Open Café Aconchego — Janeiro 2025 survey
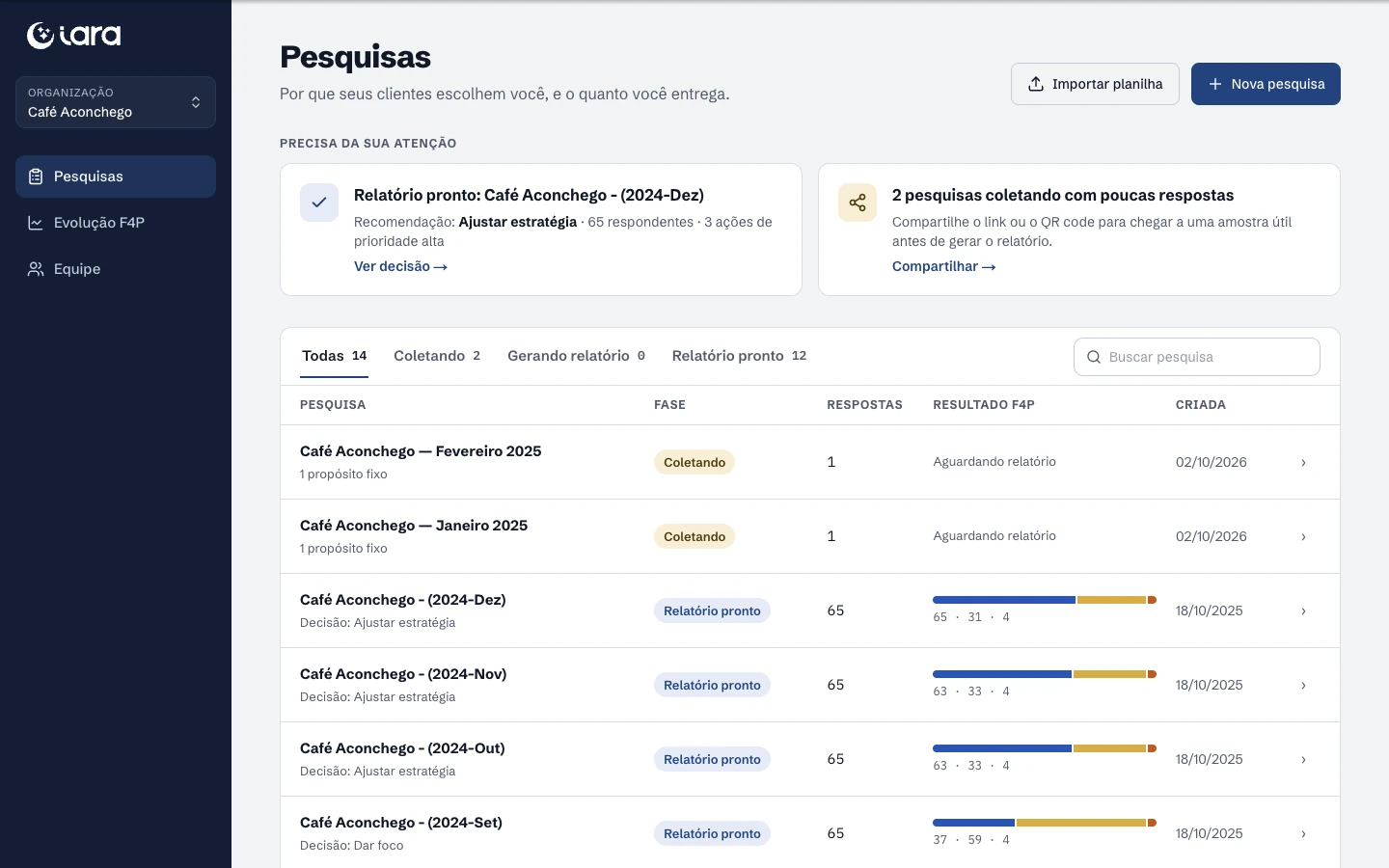 click(414, 526)
